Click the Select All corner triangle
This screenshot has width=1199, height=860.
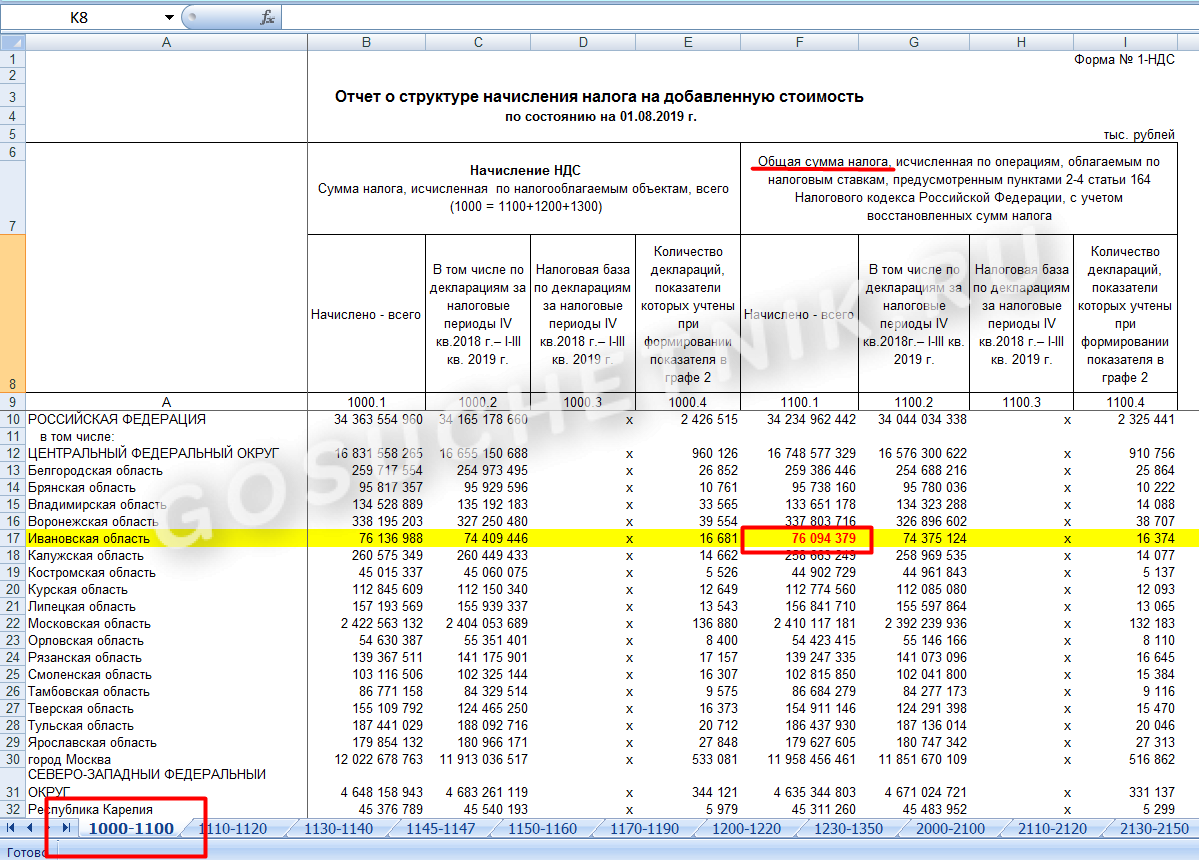[x=12, y=42]
